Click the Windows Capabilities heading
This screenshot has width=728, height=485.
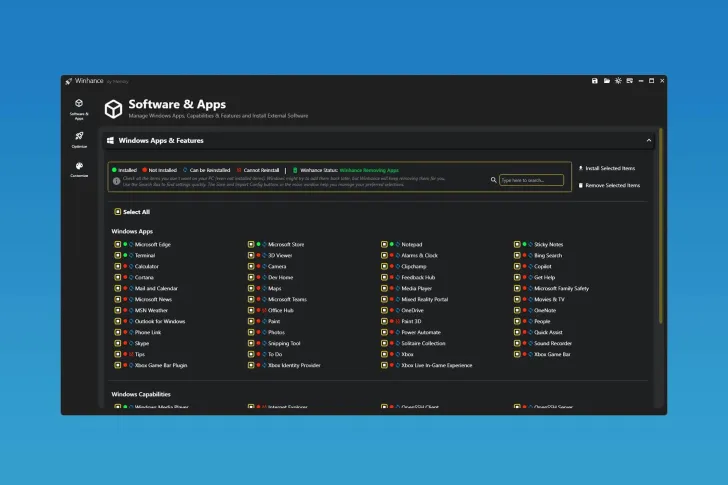141,394
